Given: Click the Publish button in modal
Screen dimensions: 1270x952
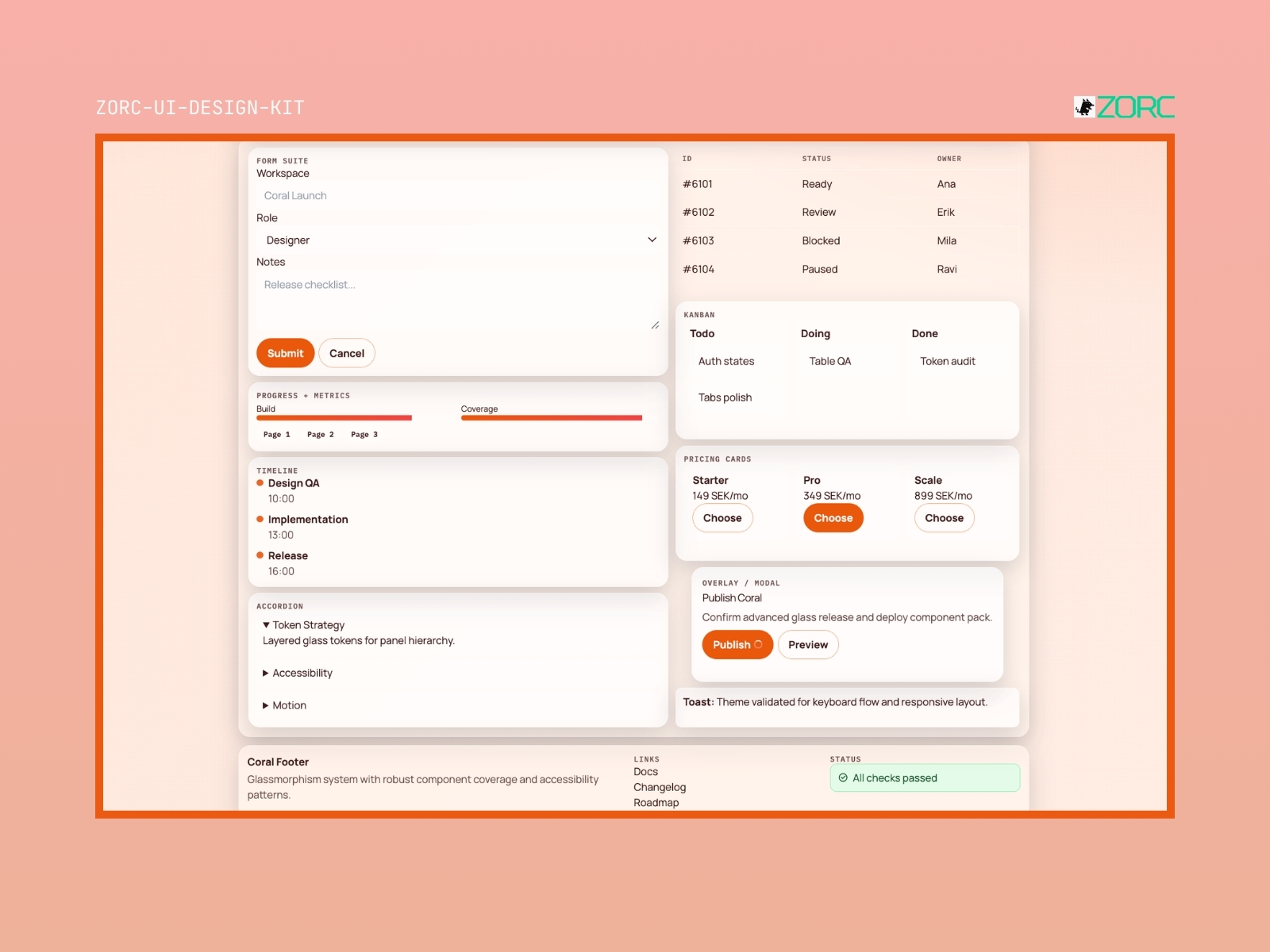Looking at the screenshot, I should 737,645.
